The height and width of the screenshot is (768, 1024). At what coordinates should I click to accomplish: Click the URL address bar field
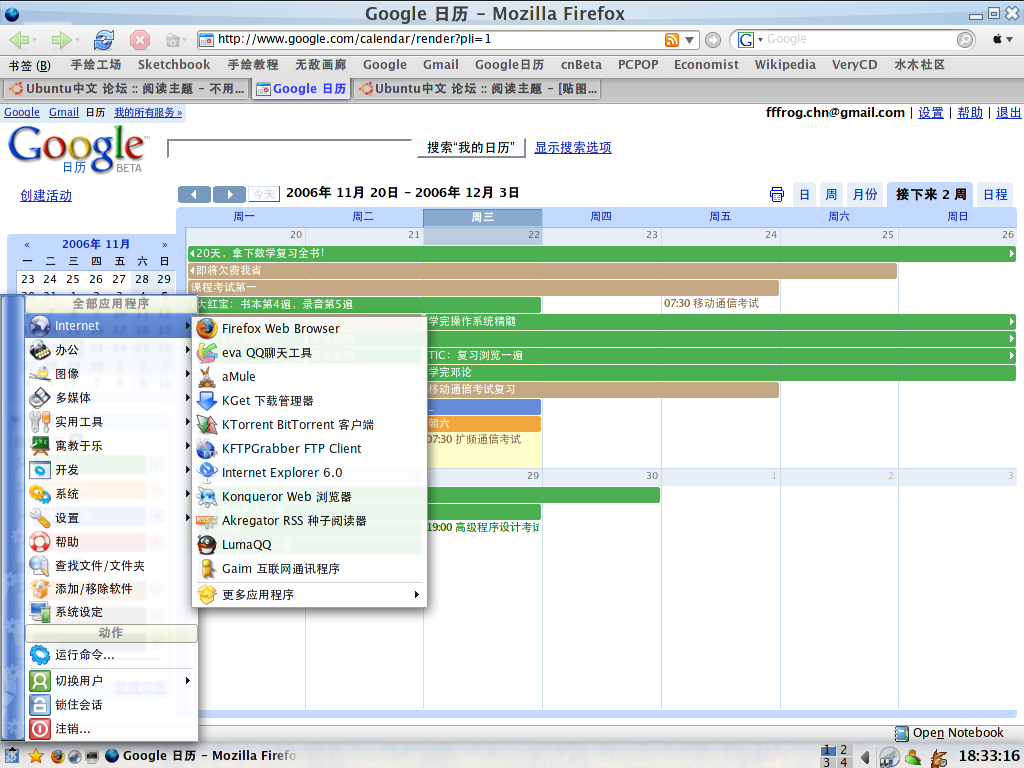click(x=439, y=39)
